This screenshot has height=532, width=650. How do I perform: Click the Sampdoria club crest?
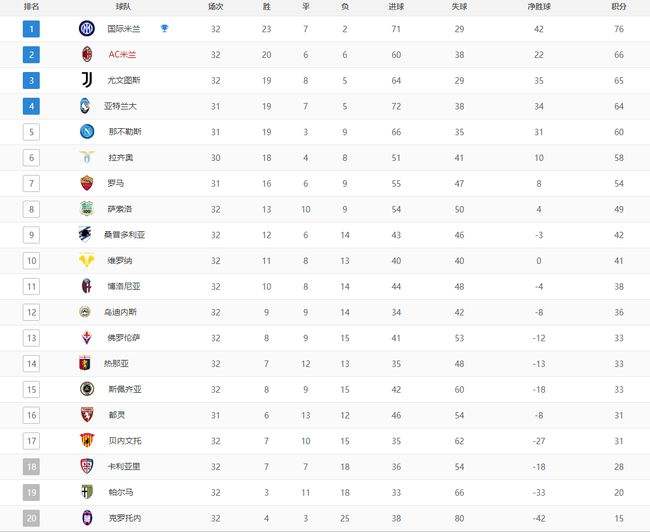[85, 235]
